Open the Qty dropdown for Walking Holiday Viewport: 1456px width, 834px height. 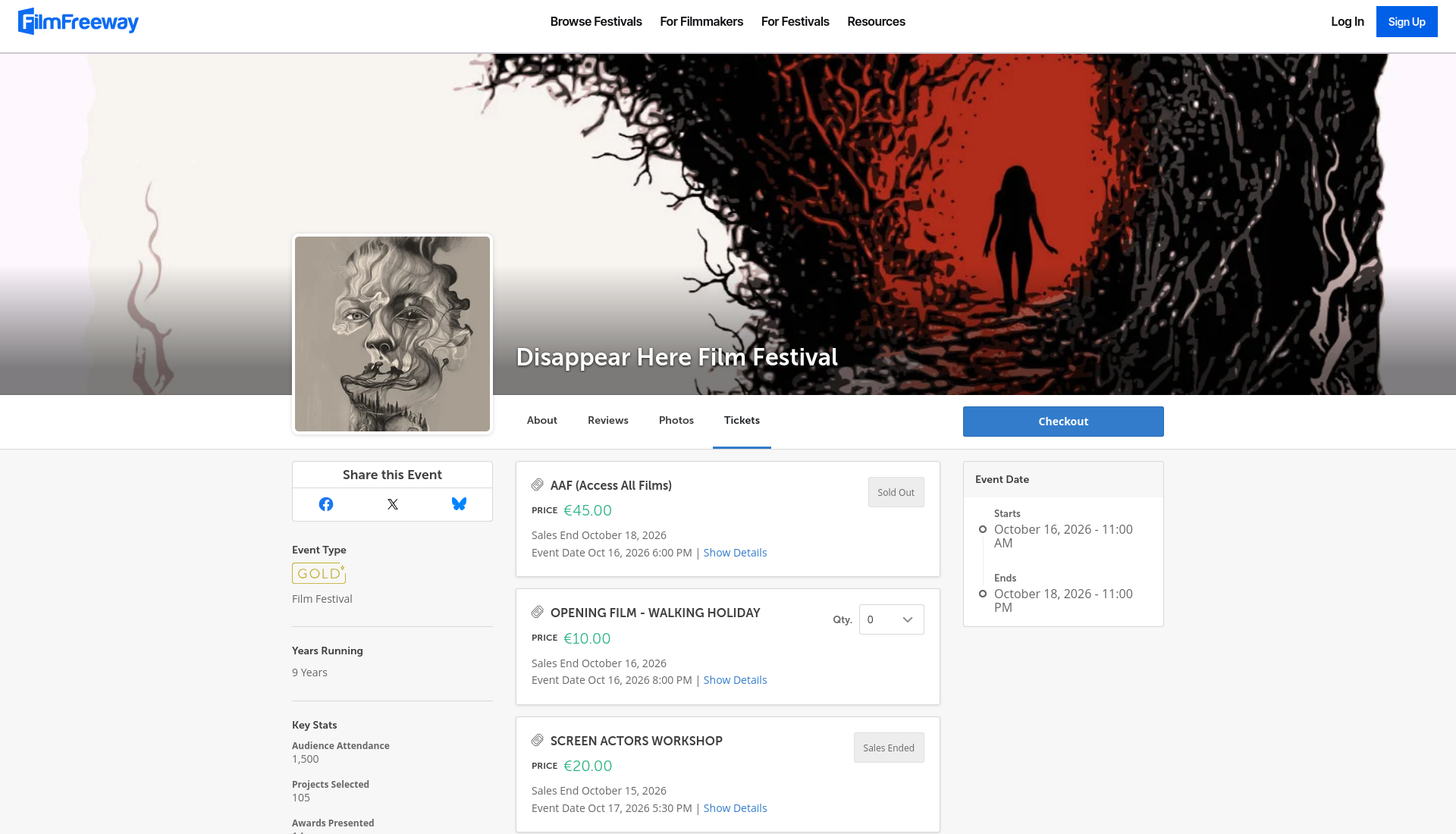click(x=892, y=619)
